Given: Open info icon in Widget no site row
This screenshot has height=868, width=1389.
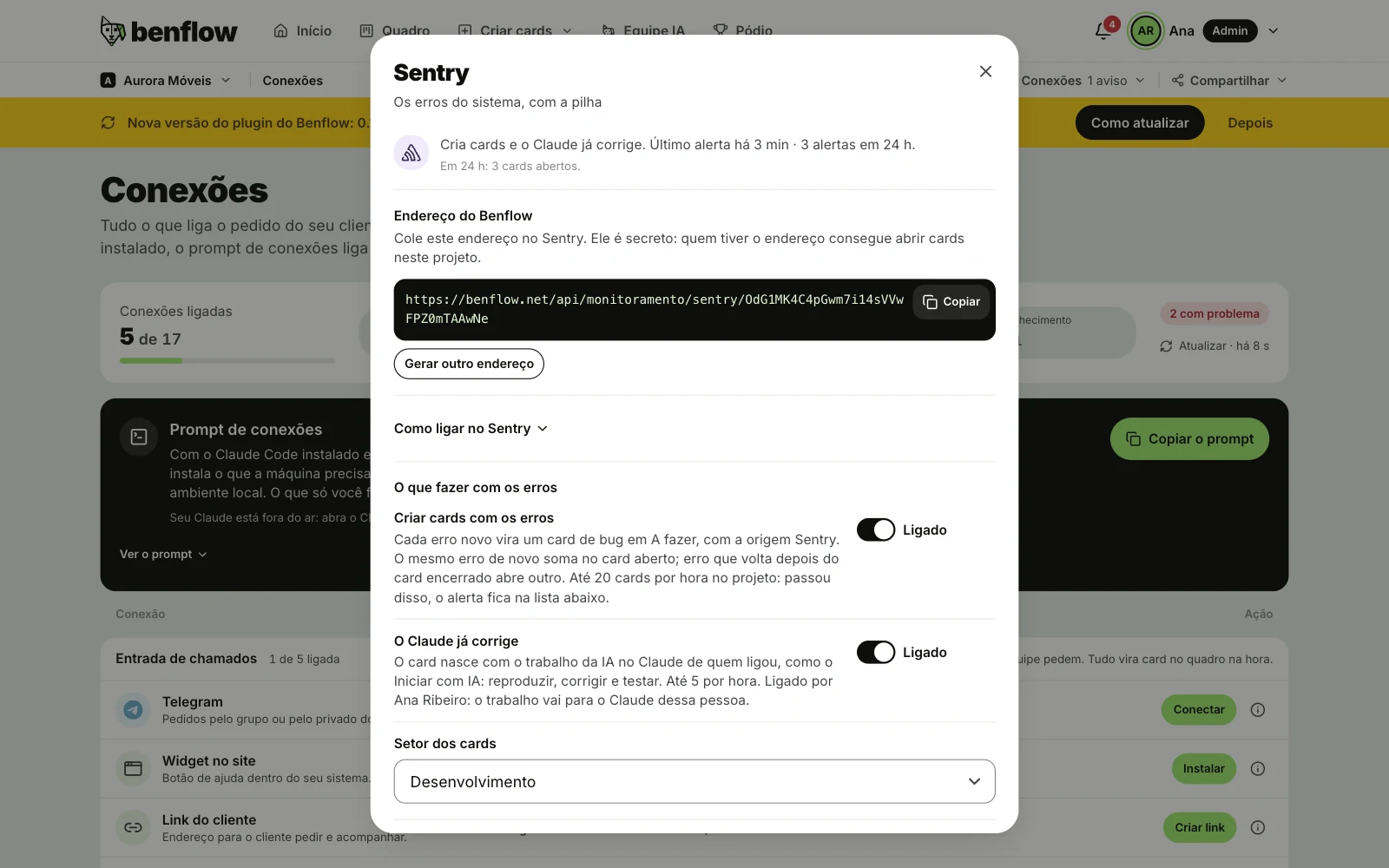Looking at the screenshot, I should pos(1257,768).
